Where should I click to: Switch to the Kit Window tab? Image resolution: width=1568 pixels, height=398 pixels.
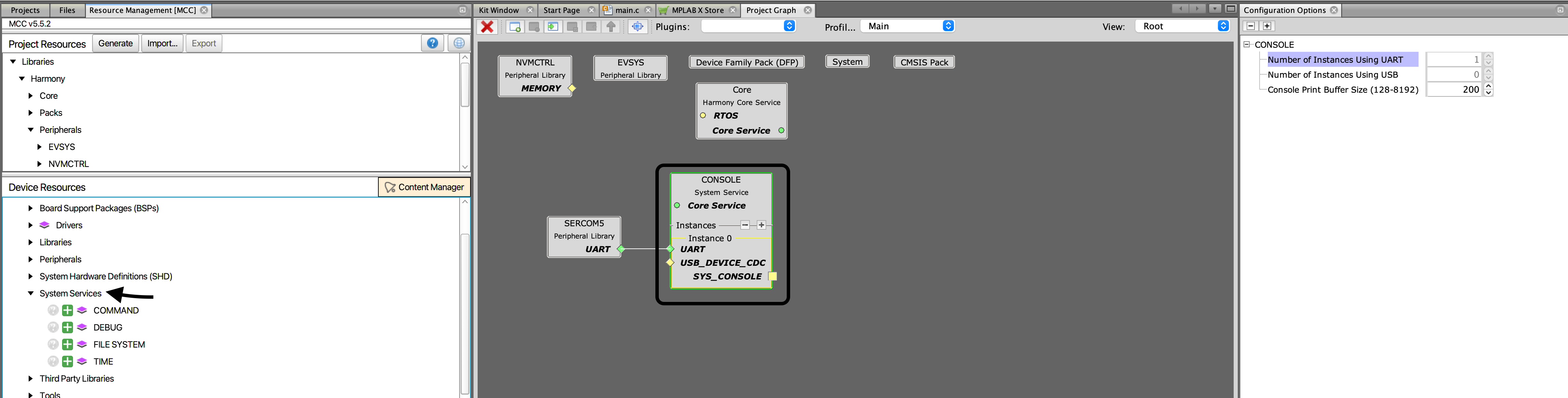499,10
